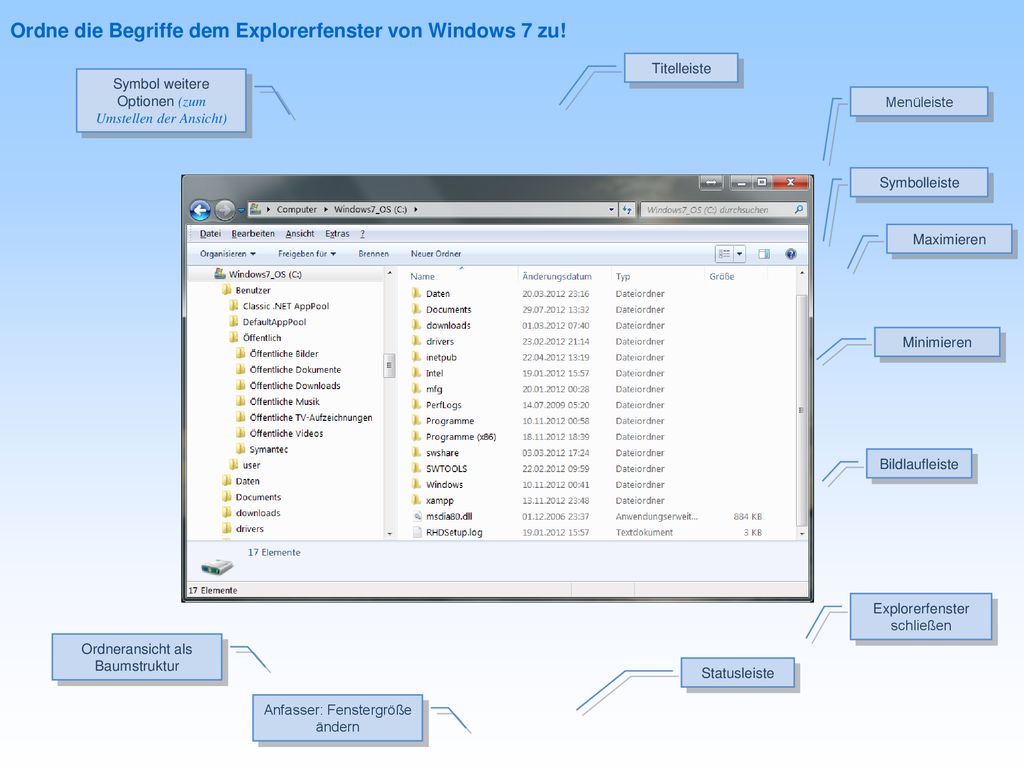Select Windows7_OS (C:) in the folder tree
Screen dimensions: 1024x768
click(x=264, y=274)
